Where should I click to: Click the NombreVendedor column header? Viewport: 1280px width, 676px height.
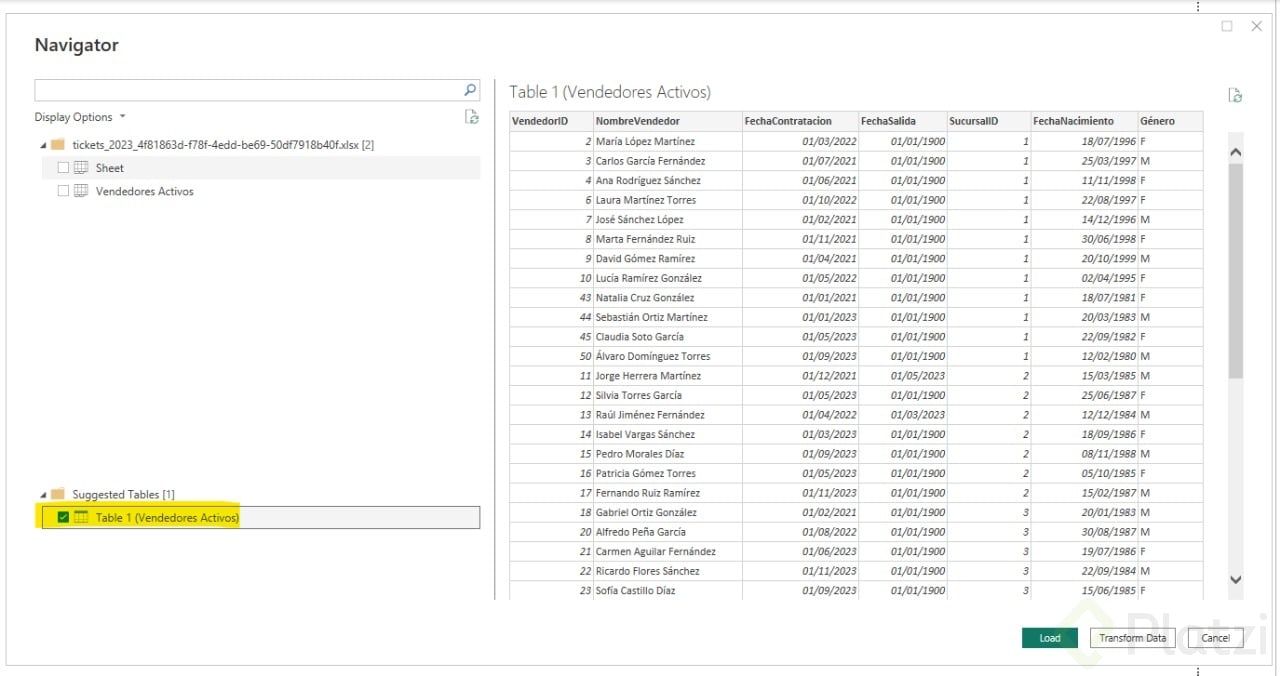pyautogui.click(x=637, y=121)
